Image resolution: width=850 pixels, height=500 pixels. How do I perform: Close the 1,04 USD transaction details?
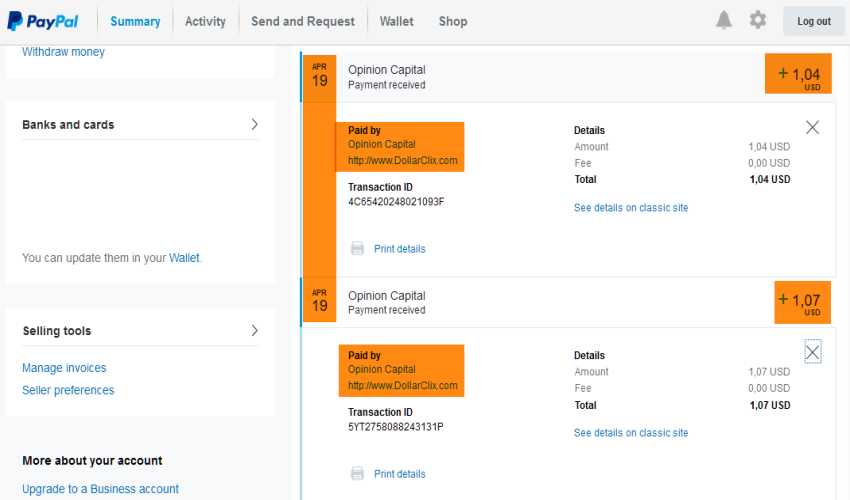812,127
